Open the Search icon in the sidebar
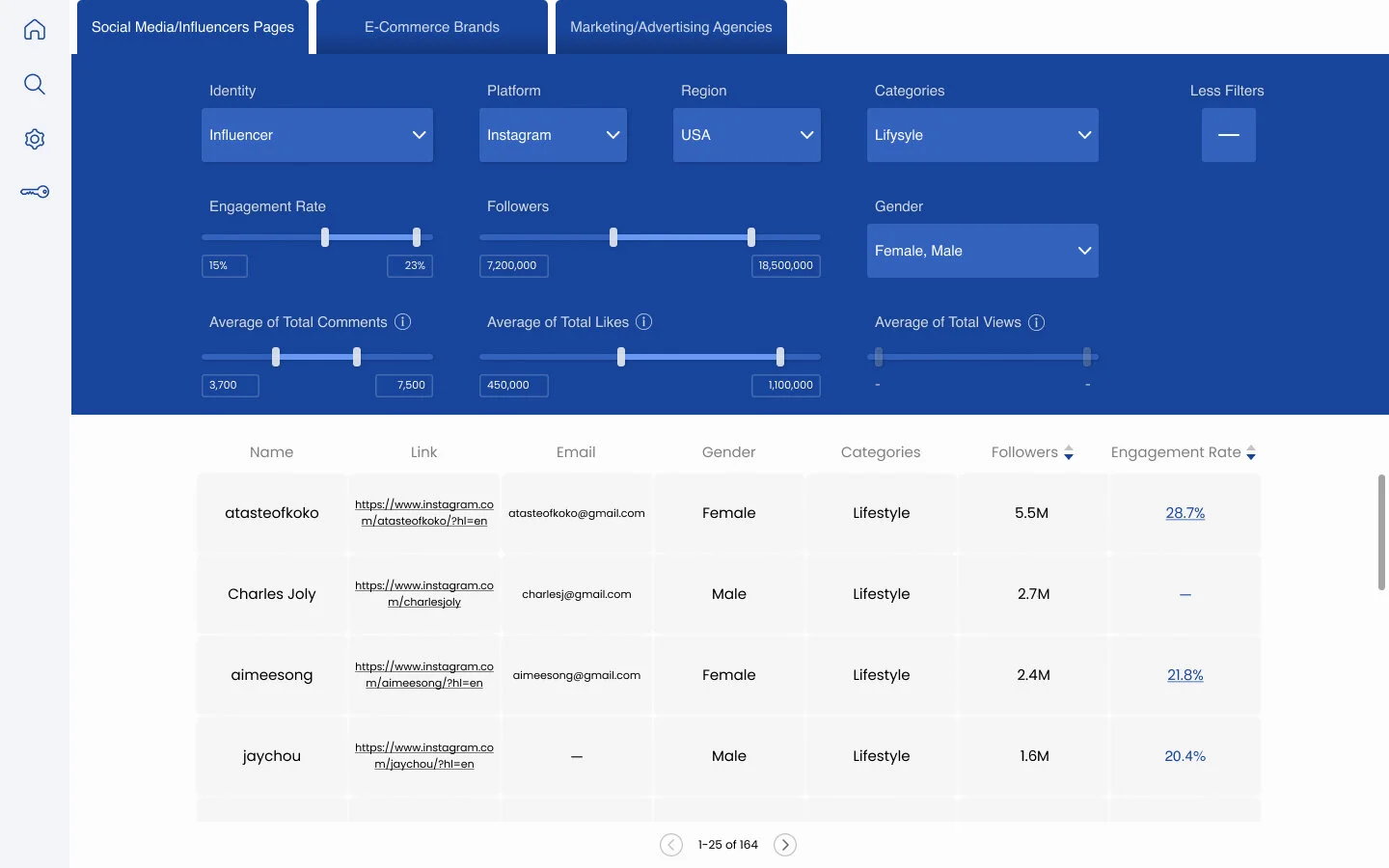 (x=35, y=84)
